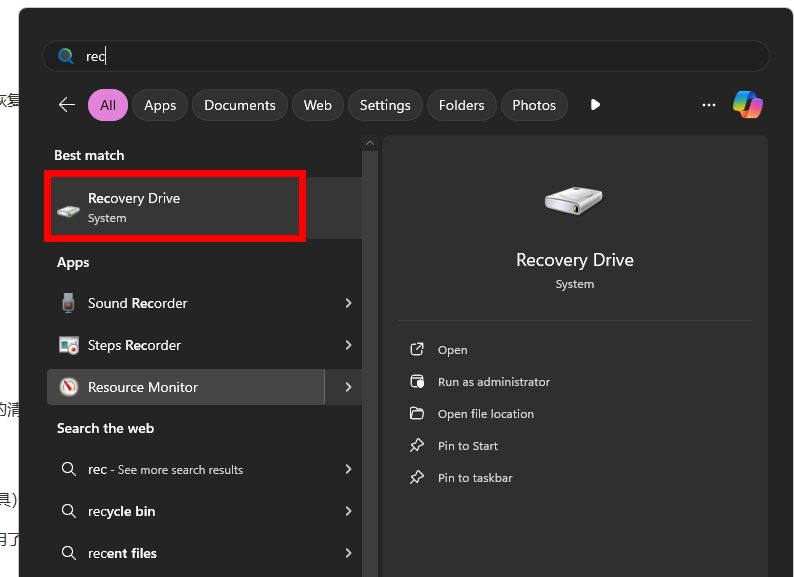Click the large Recovery Drive preview icon

click(x=574, y=200)
